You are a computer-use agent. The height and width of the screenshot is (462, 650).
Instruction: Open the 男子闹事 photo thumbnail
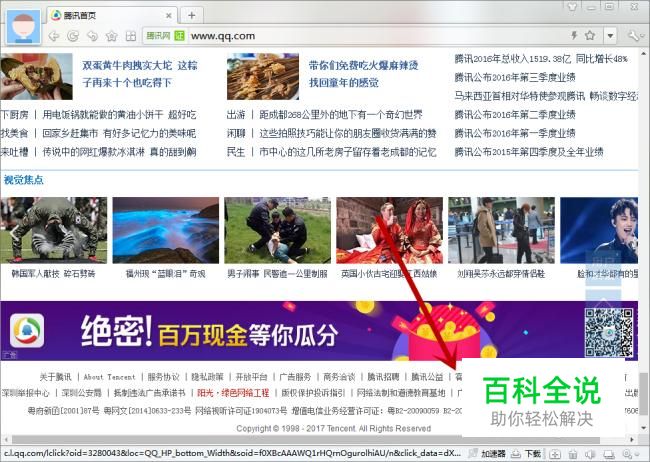(x=277, y=230)
